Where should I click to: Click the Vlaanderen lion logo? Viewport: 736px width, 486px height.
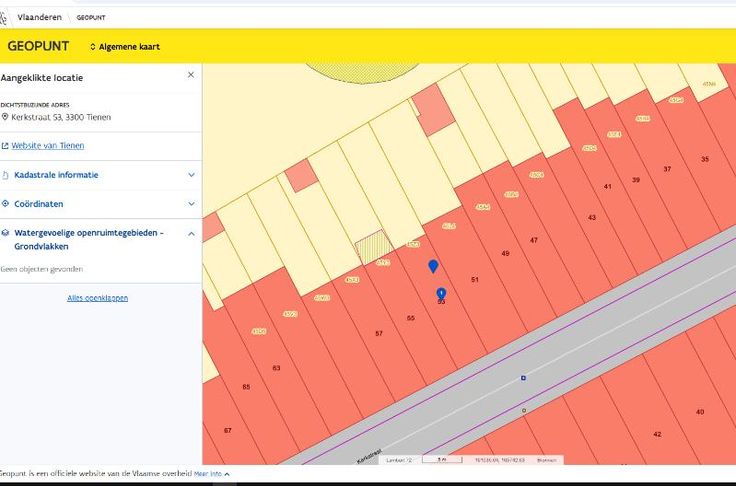pyautogui.click(x=5, y=17)
